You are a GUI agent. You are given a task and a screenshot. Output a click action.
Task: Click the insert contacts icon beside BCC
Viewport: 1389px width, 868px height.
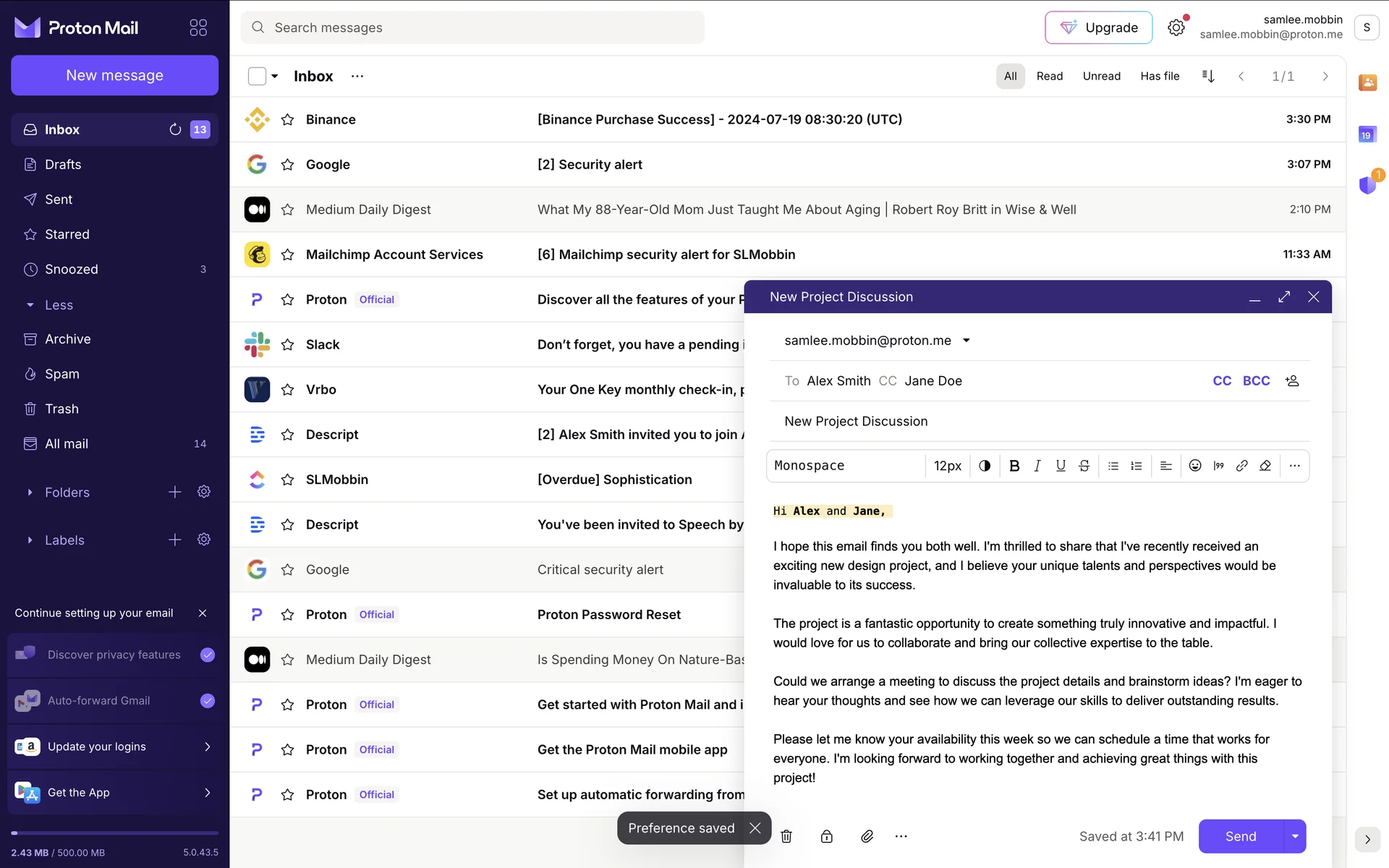[x=1292, y=380]
